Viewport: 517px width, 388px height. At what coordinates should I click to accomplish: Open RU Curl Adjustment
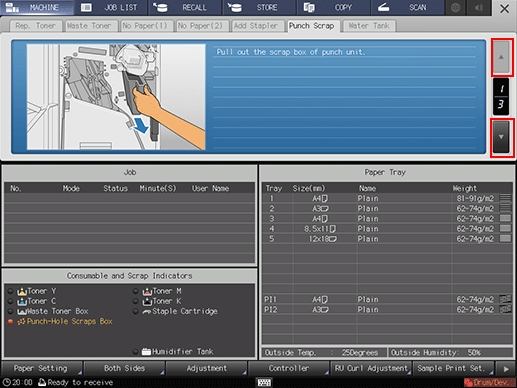click(371, 369)
